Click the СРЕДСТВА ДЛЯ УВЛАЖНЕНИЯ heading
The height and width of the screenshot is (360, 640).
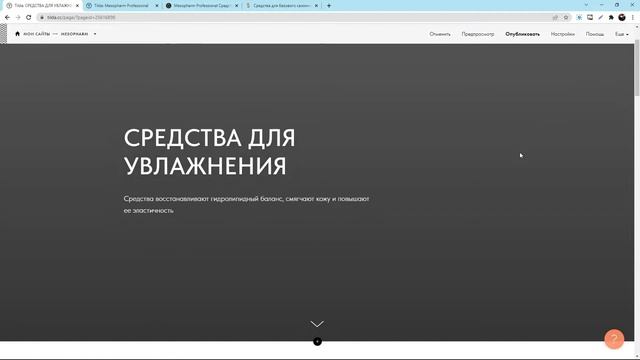pyautogui.click(x=209, y=151)
